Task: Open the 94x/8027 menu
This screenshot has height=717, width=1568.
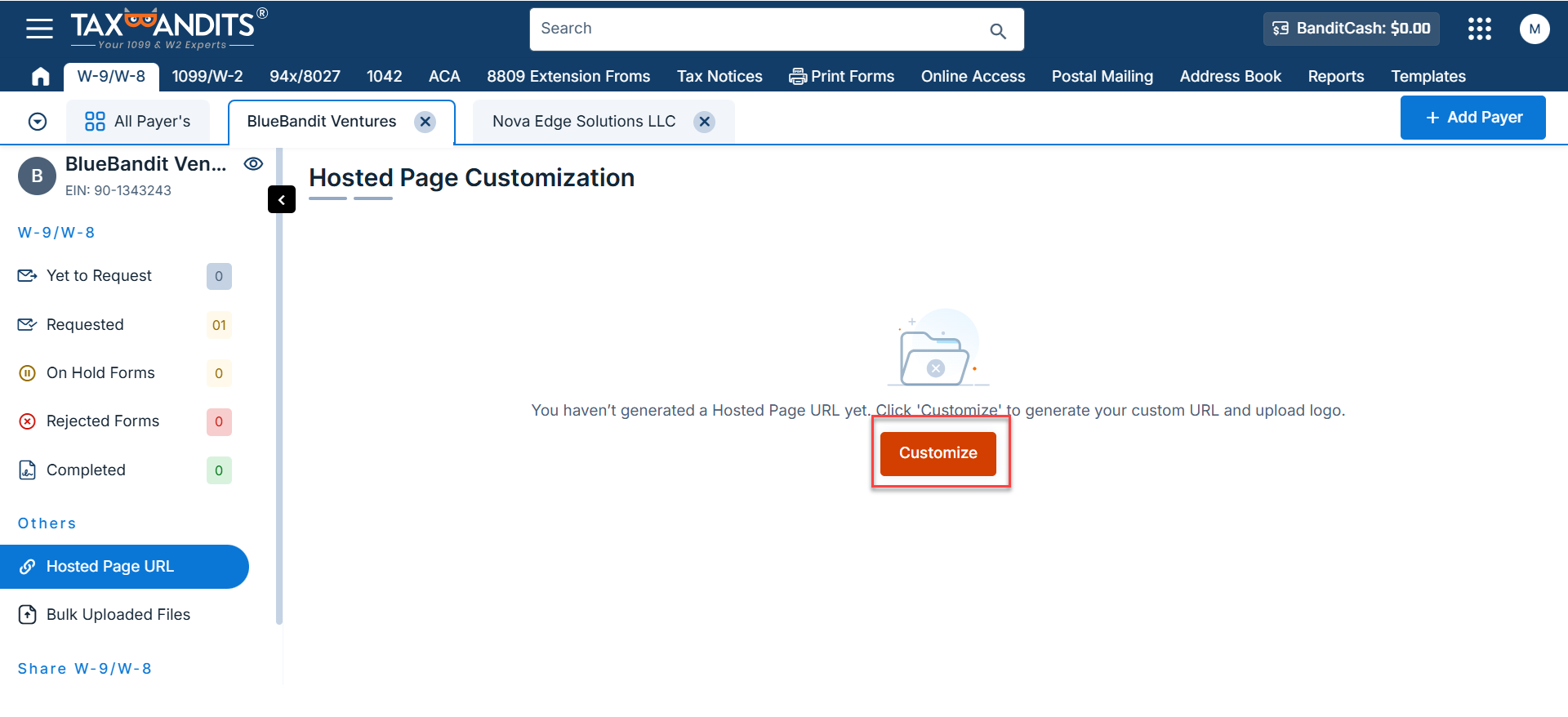Action: click(305, 76)
